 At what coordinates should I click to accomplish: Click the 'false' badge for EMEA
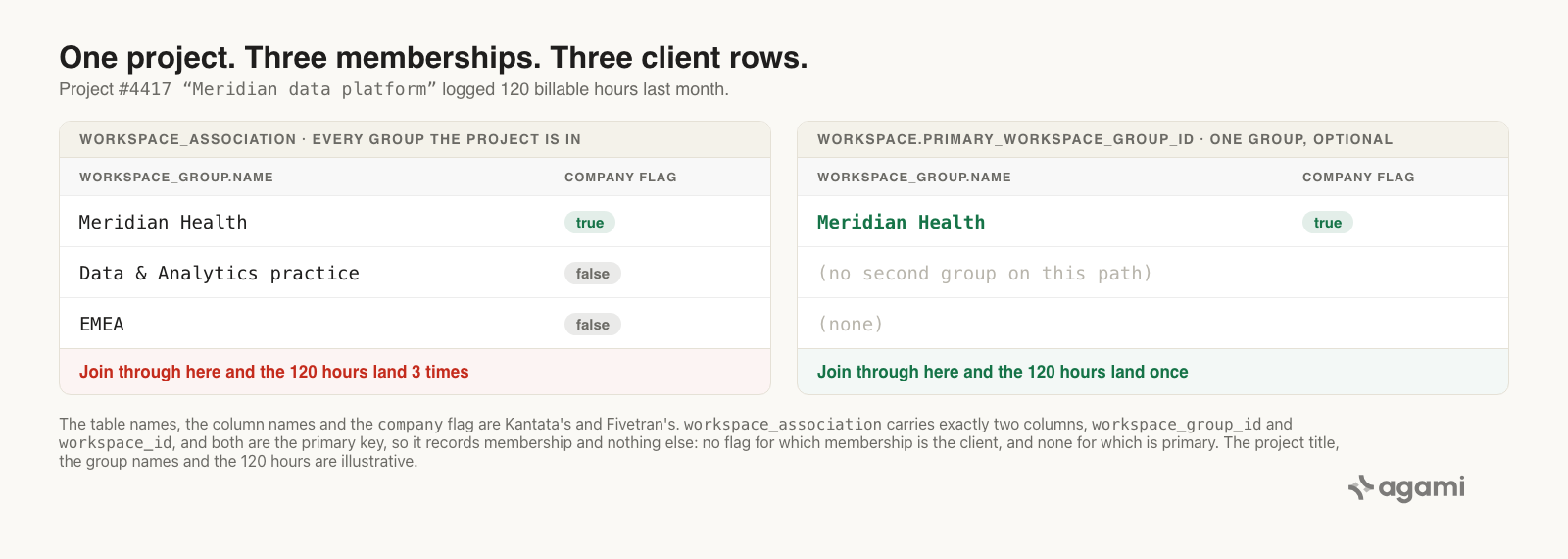tap(593, 325)
